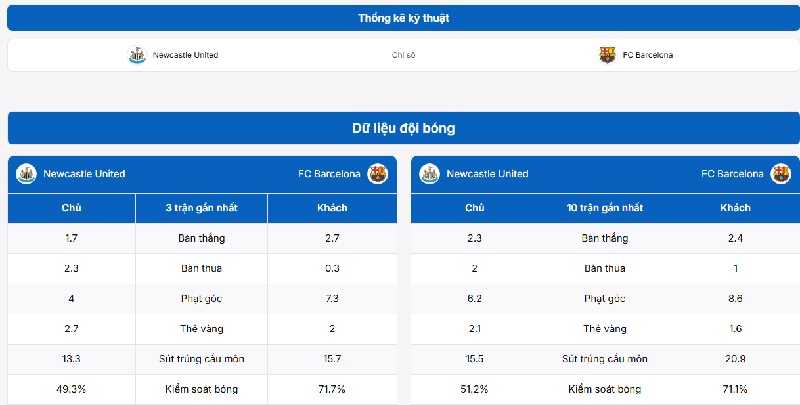The width and height of the screenshot is (800, 405).
Task: Open Newcastle United name link in Chỉ số row
Action: 186,55
